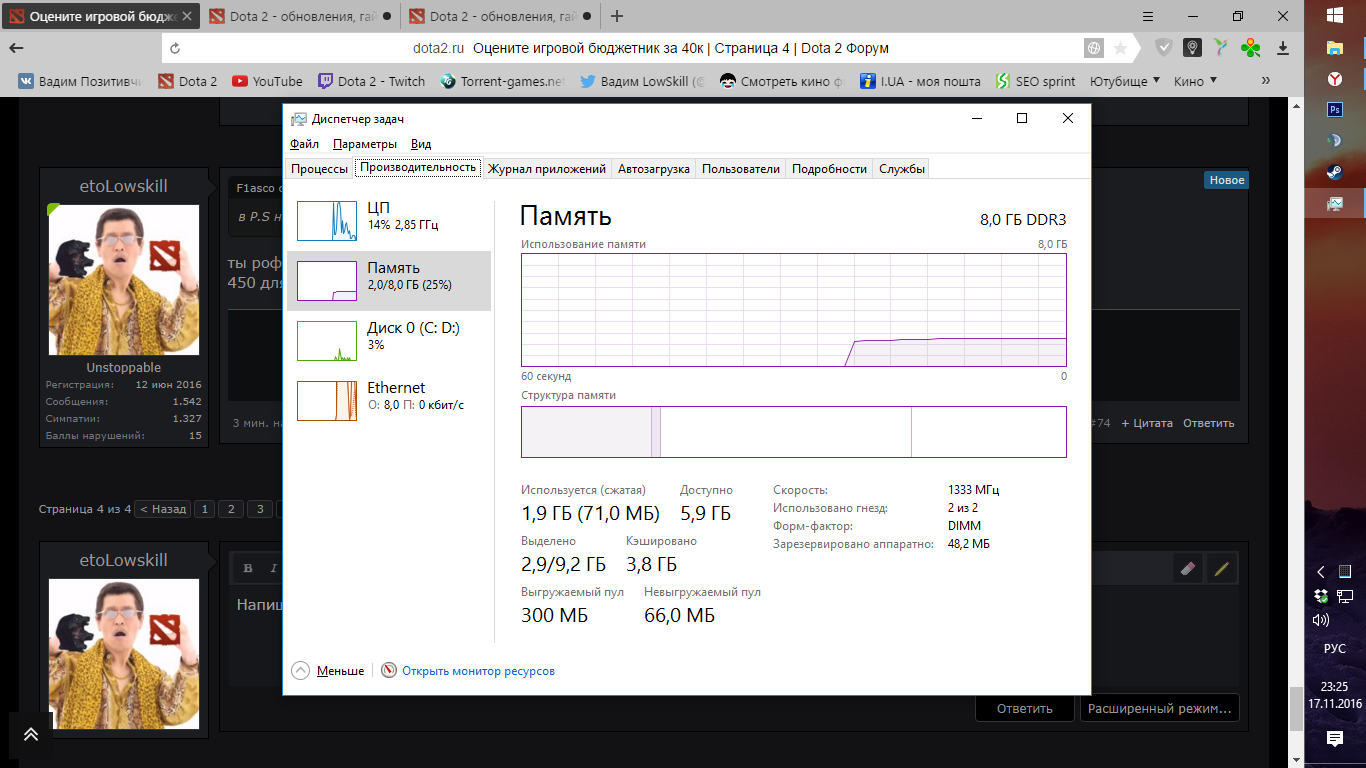Click the green clover extension icon
The height and width of the screenshot is (768, 1366).
(1250, 48)
